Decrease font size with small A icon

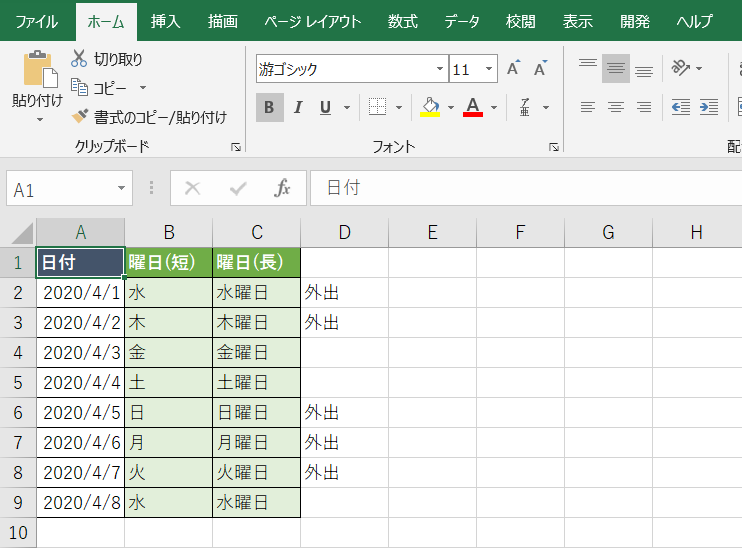click(540, 69)
